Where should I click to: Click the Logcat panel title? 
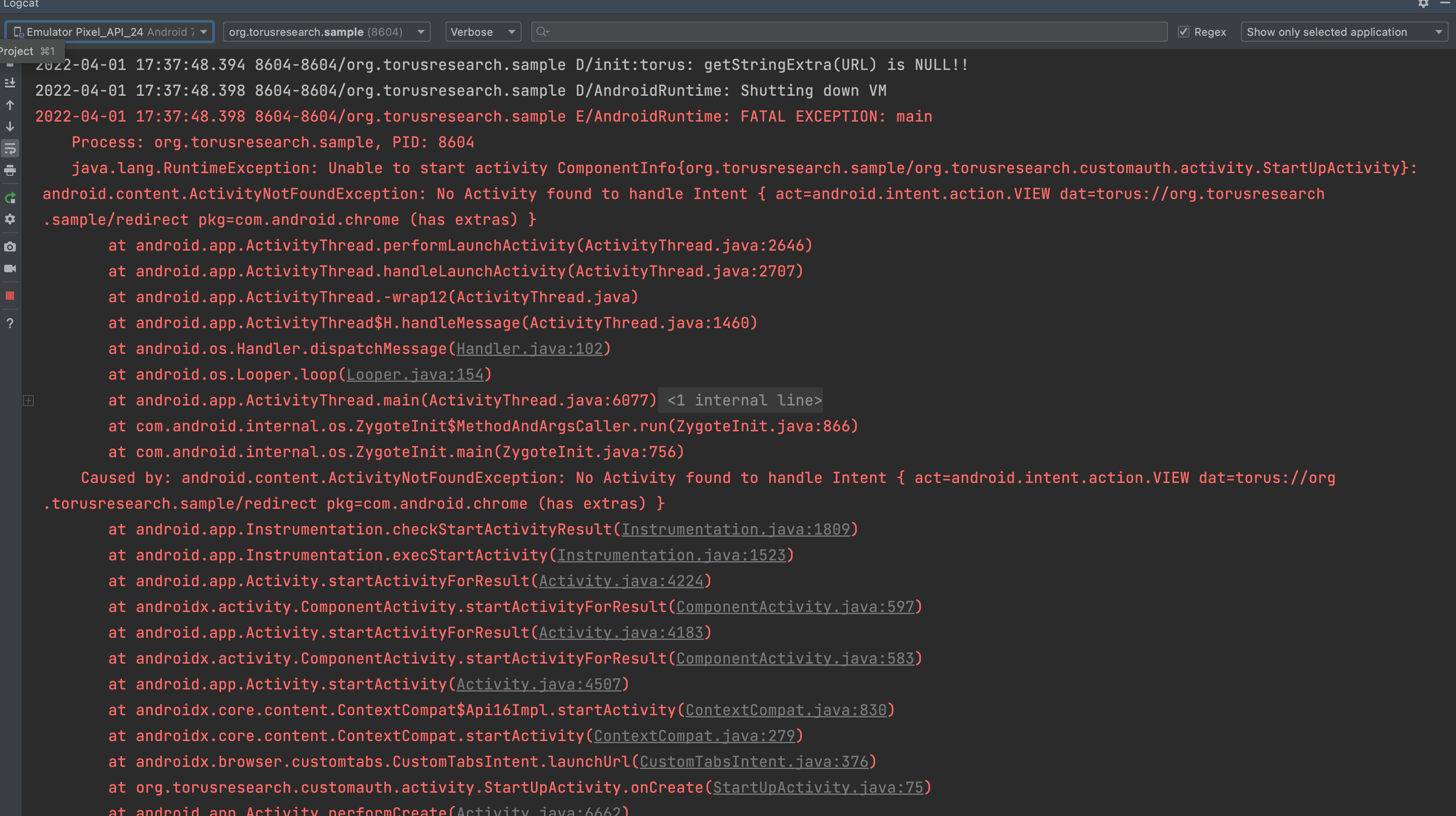pyautogui.click(x=21, y=4)
